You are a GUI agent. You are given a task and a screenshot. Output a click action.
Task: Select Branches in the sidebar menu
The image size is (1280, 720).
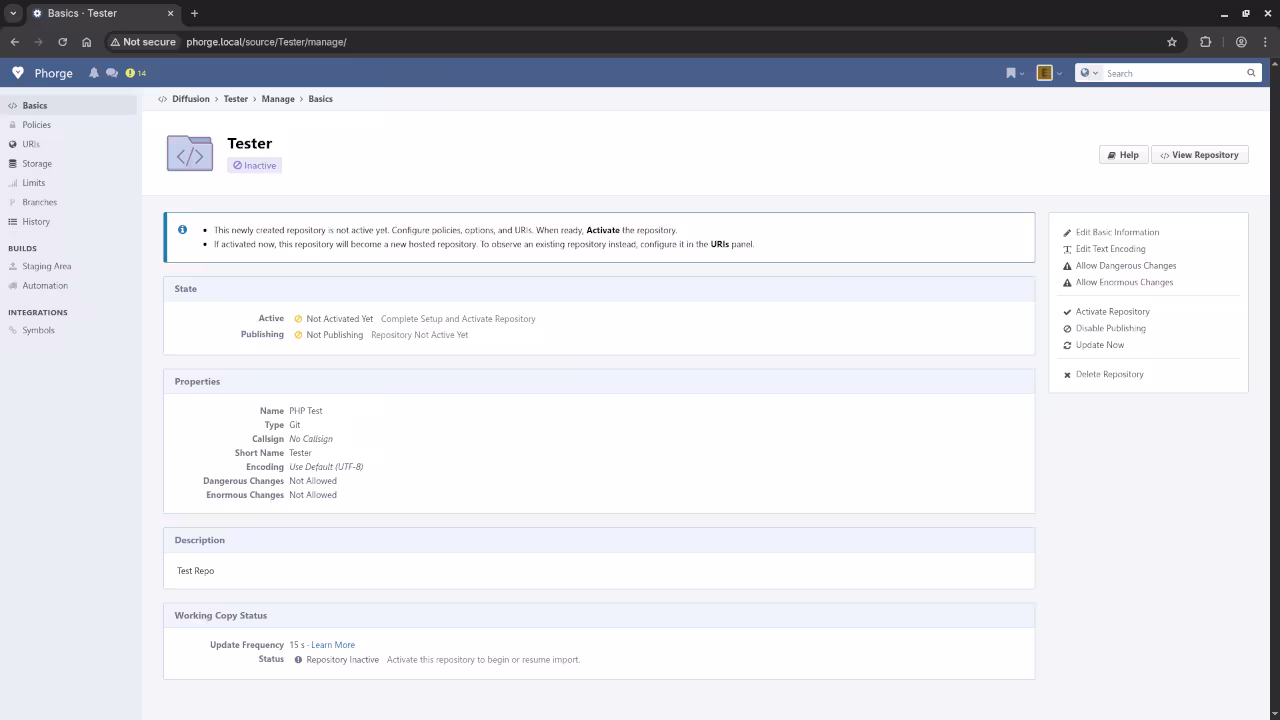click(x=39, y=202)
